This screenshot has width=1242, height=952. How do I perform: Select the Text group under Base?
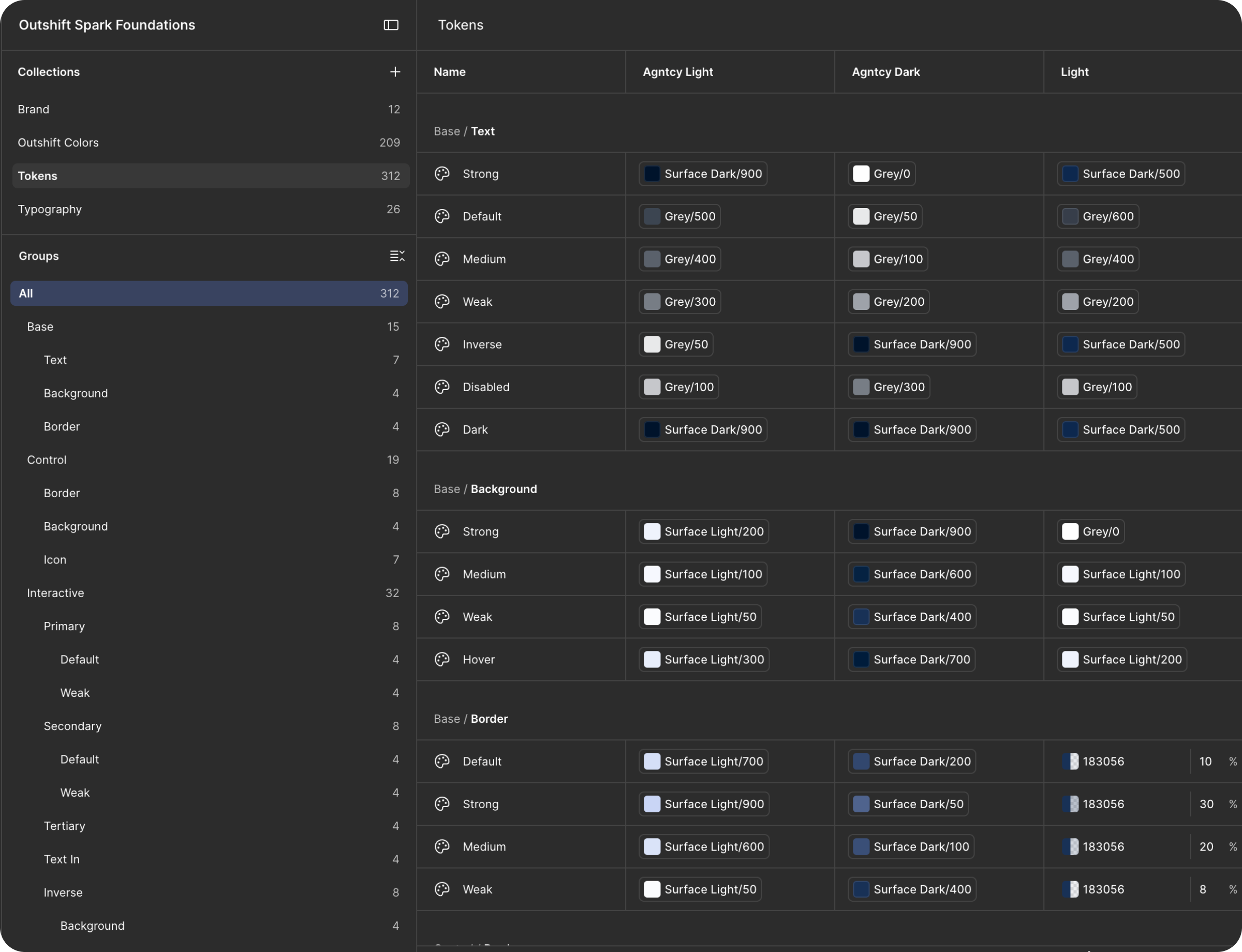[x=209, y=360]
